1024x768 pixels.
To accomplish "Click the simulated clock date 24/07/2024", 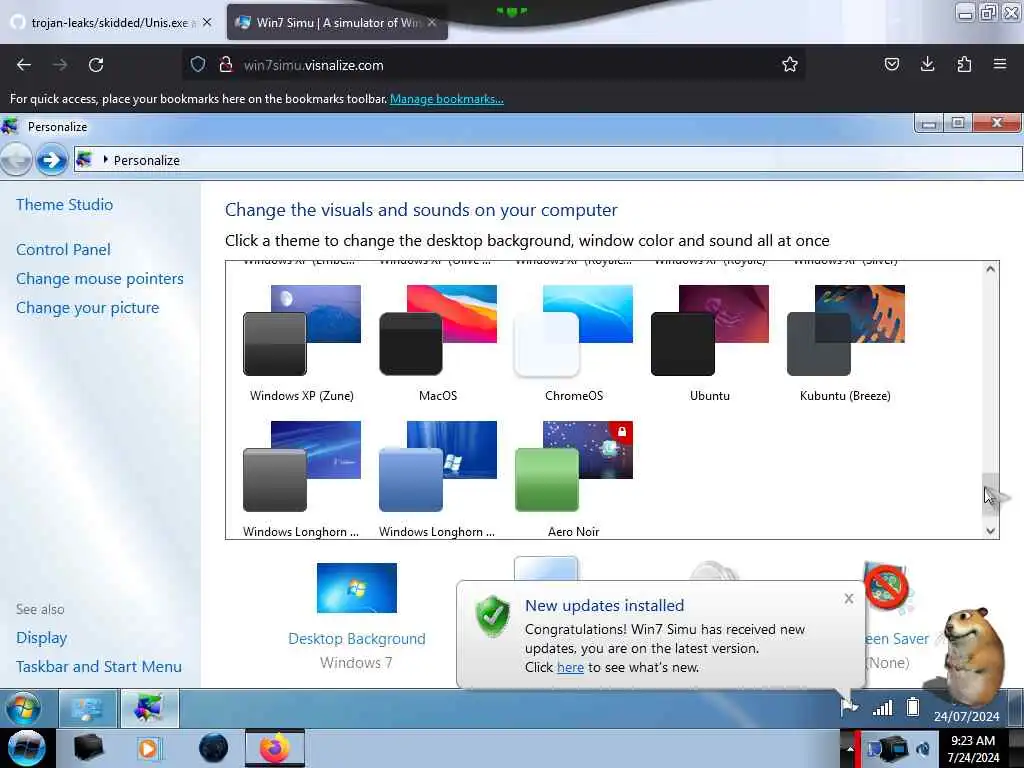I will point(967,716).
